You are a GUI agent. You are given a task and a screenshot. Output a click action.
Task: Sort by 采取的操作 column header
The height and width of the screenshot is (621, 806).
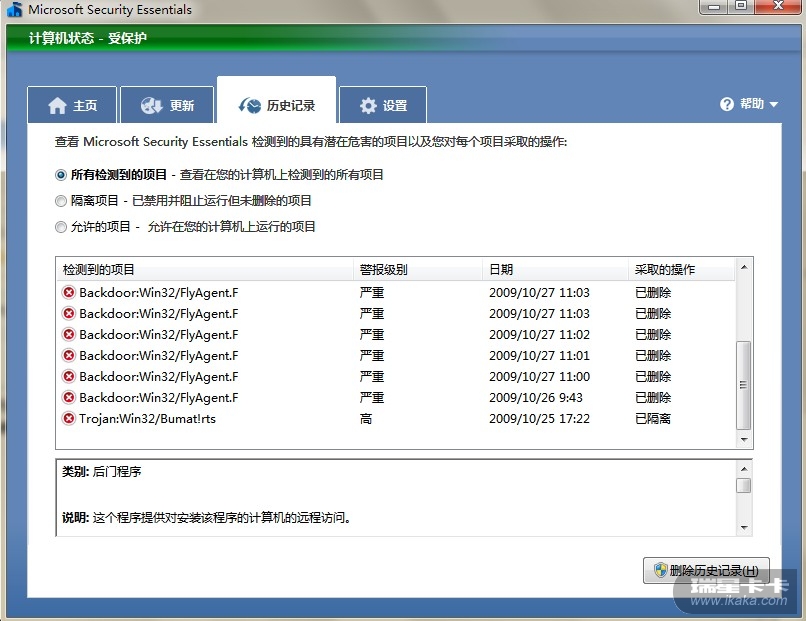[x=682, y=269]
